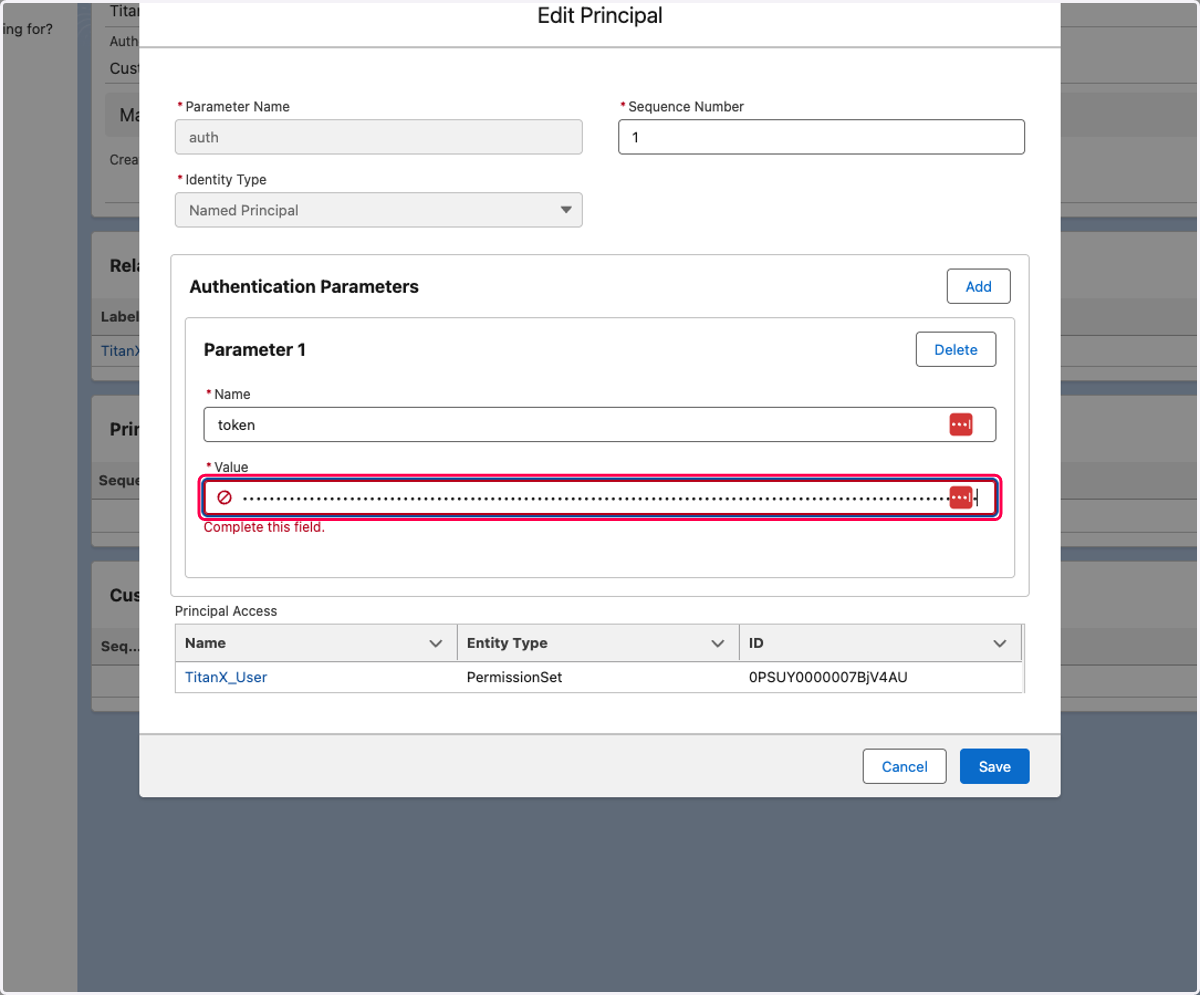Screen dimensions: 1200x995
Task: Delete Parameter 1
Action: point(955,349)
